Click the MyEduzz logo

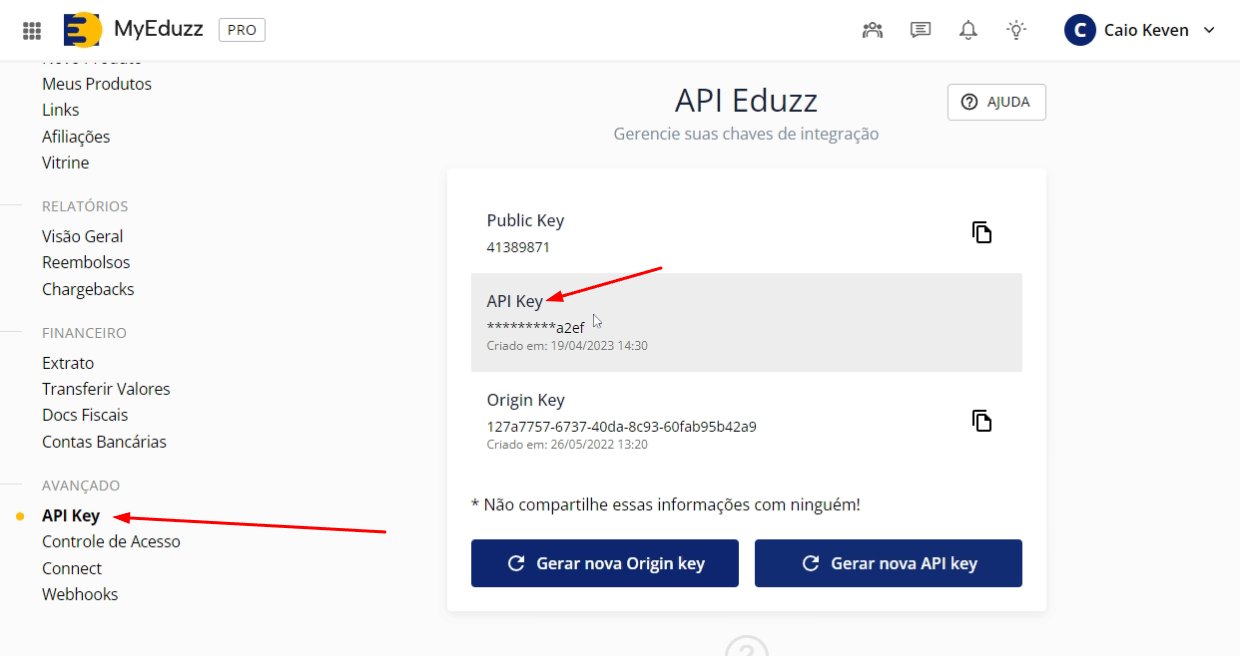point(82,30)
